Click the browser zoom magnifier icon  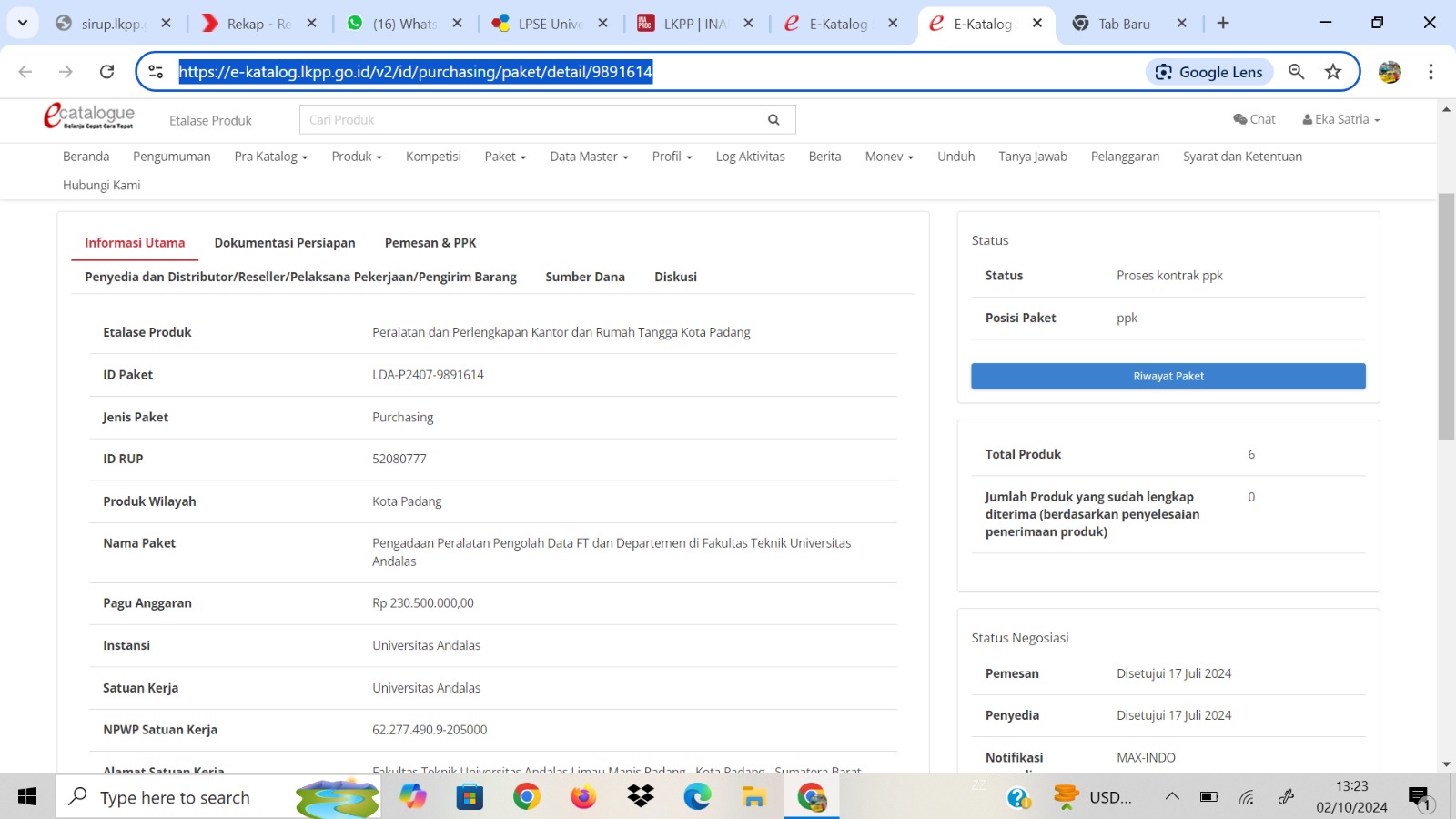(1297, 72)
